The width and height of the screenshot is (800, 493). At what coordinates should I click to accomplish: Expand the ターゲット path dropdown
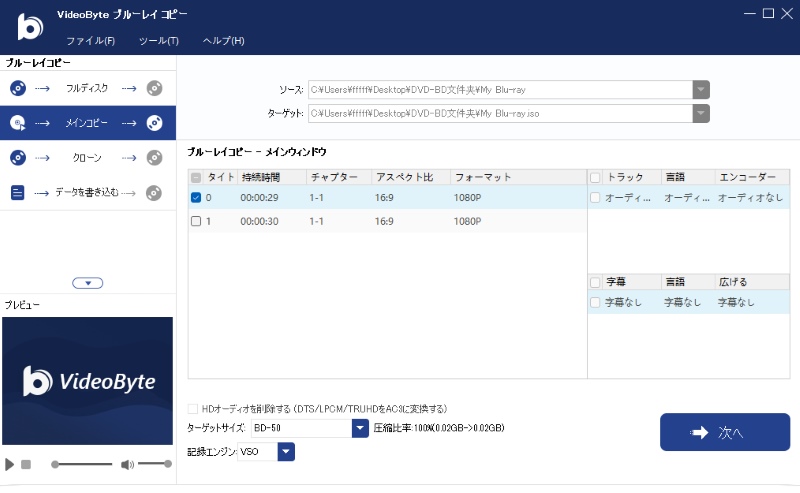tap(701, 113)
